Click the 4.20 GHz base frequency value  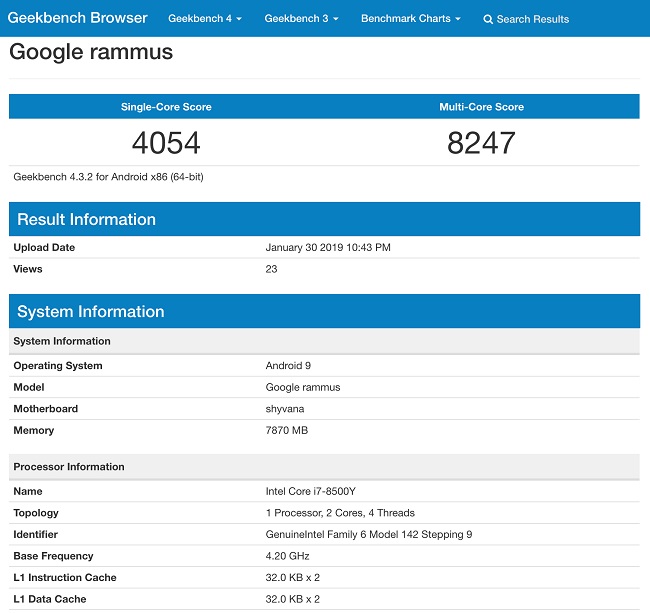[289, 556]
